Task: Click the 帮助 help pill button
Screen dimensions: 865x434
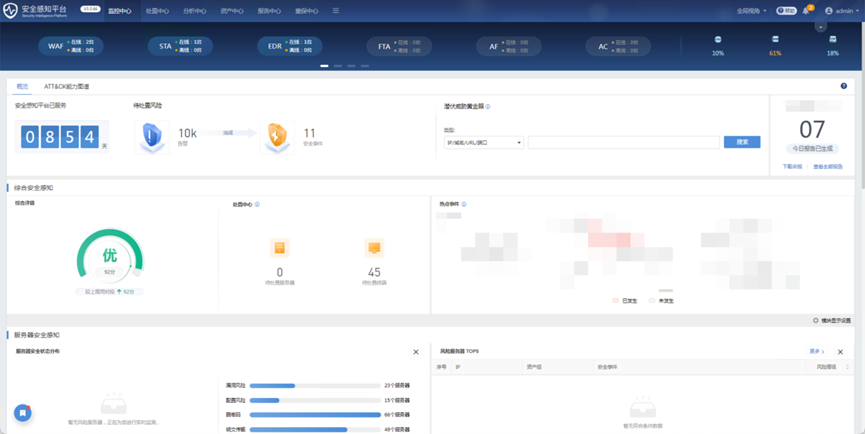Action: point(786,10)
